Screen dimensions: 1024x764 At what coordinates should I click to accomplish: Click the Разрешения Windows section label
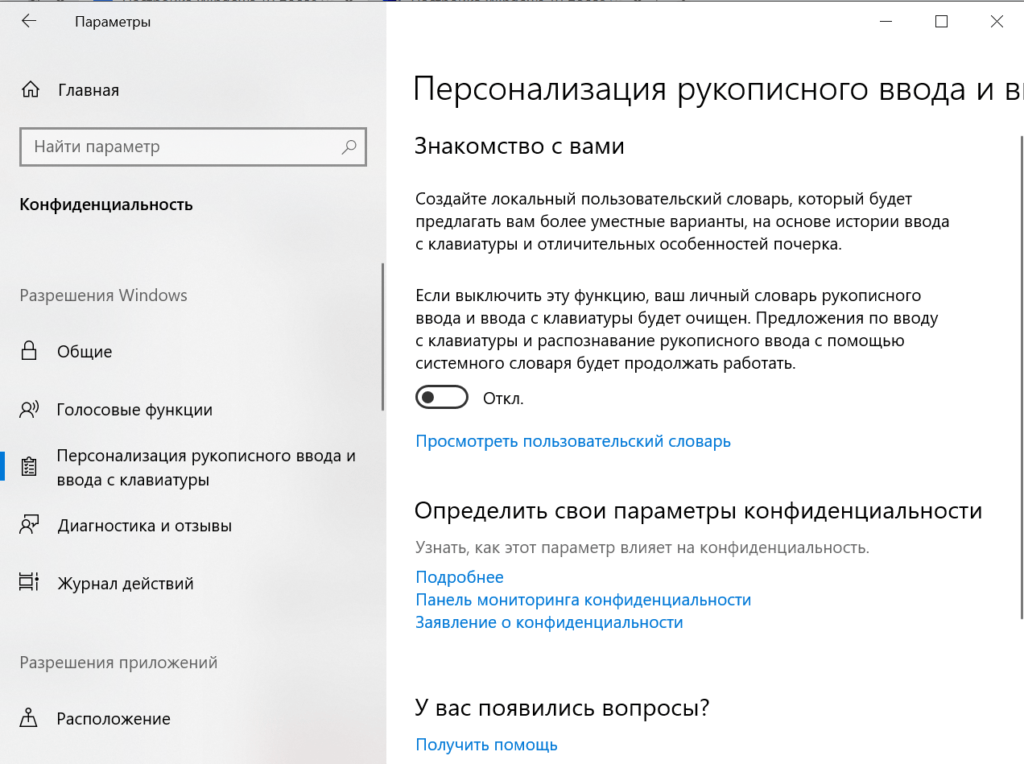tap(103, 295)
